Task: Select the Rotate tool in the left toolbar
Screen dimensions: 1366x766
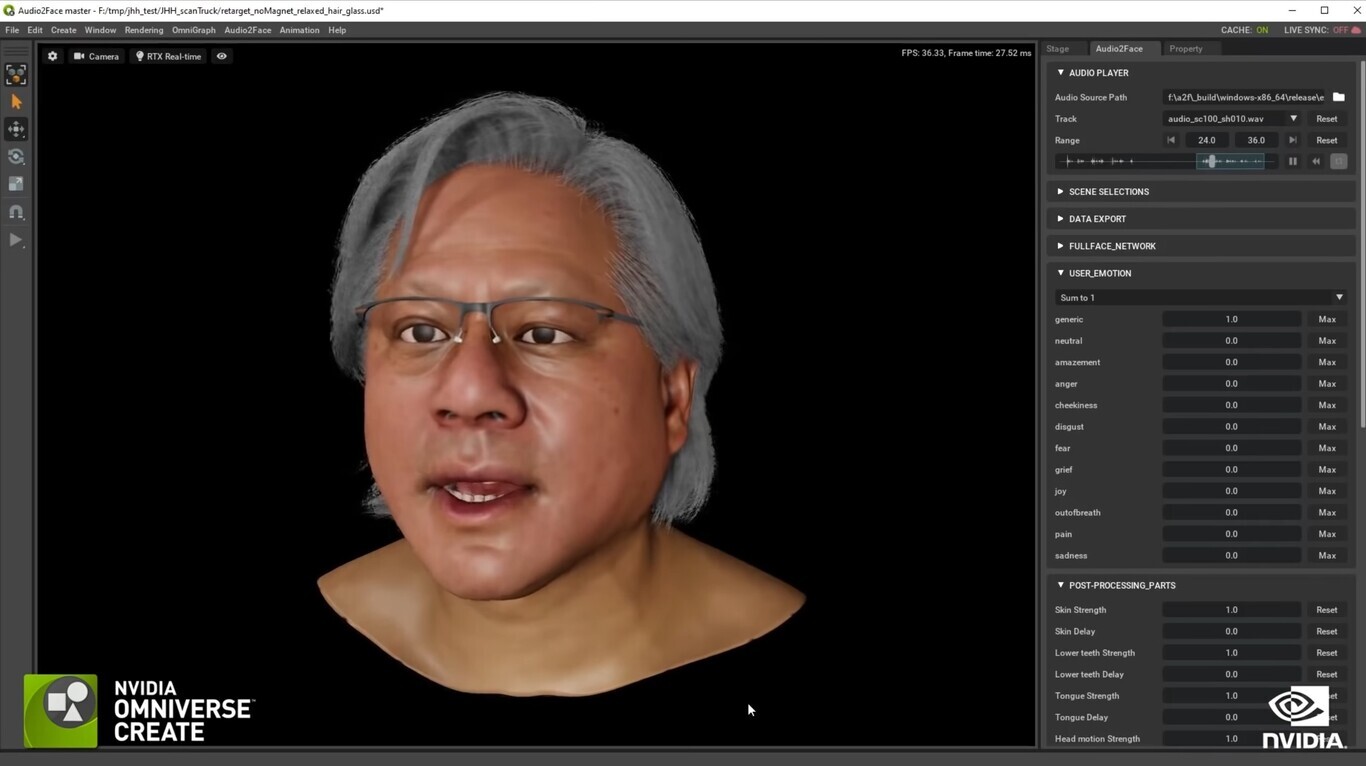Action: click(x=16, y=156)
